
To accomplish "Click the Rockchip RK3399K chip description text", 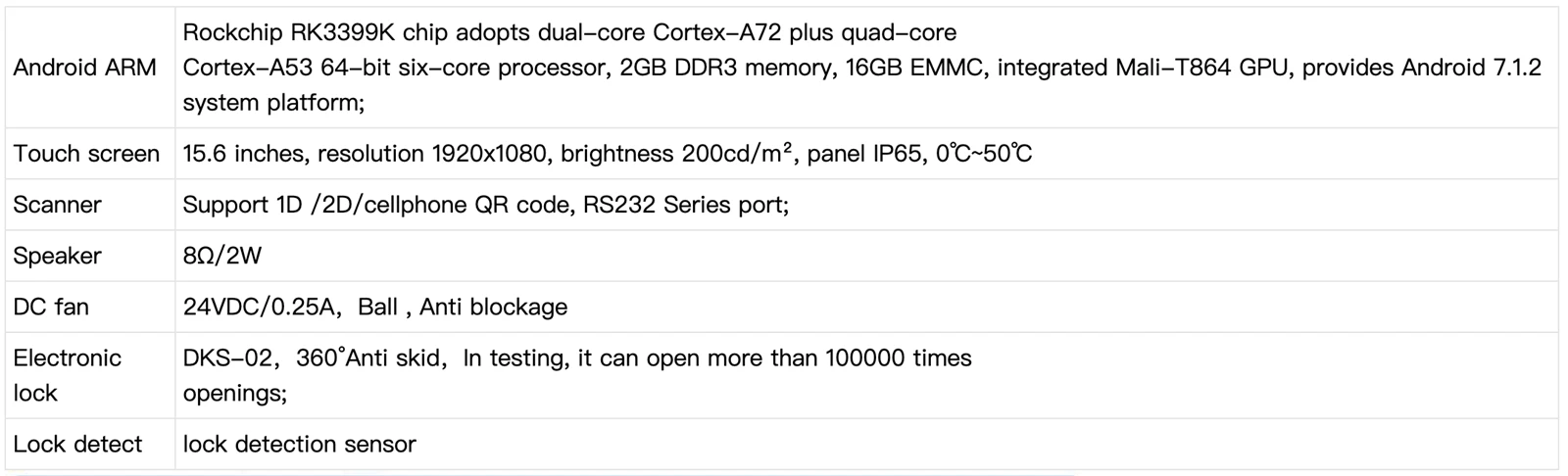I will (x=862, y=68).
